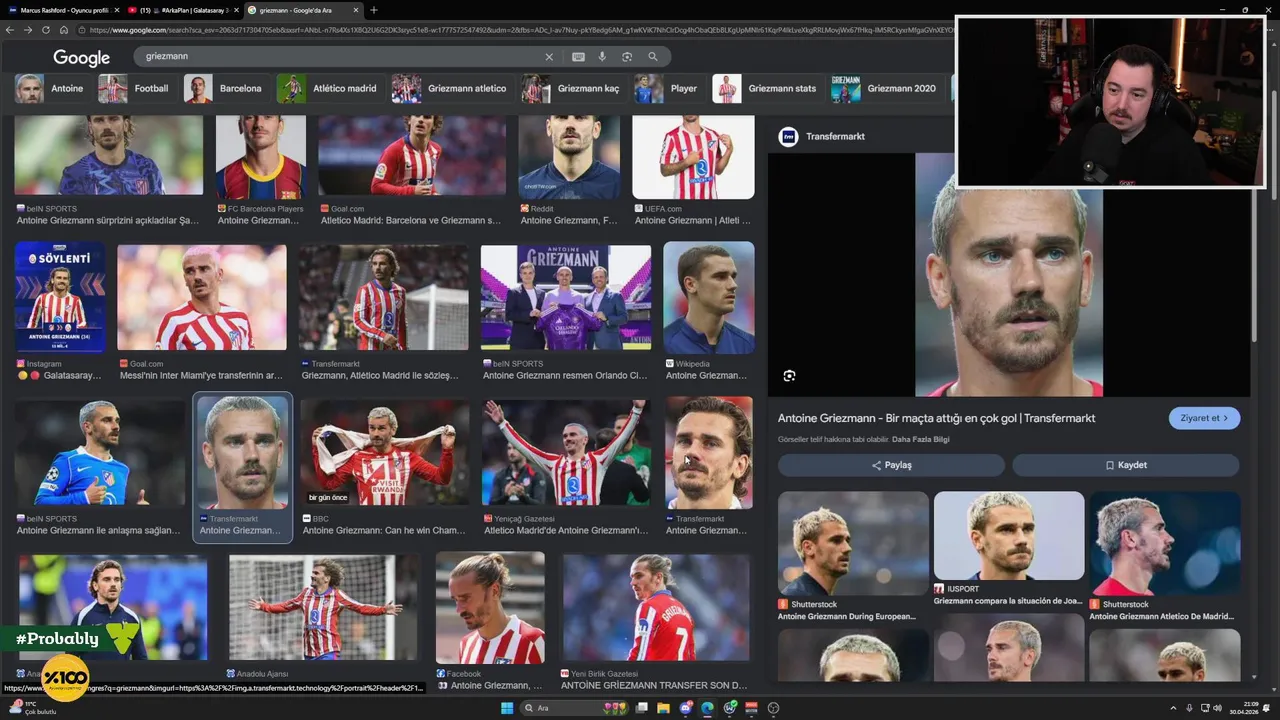The image size is (1280, 720).
Task: Select the griezmann Google'da Ara tab
Action: tap(303, 10)
